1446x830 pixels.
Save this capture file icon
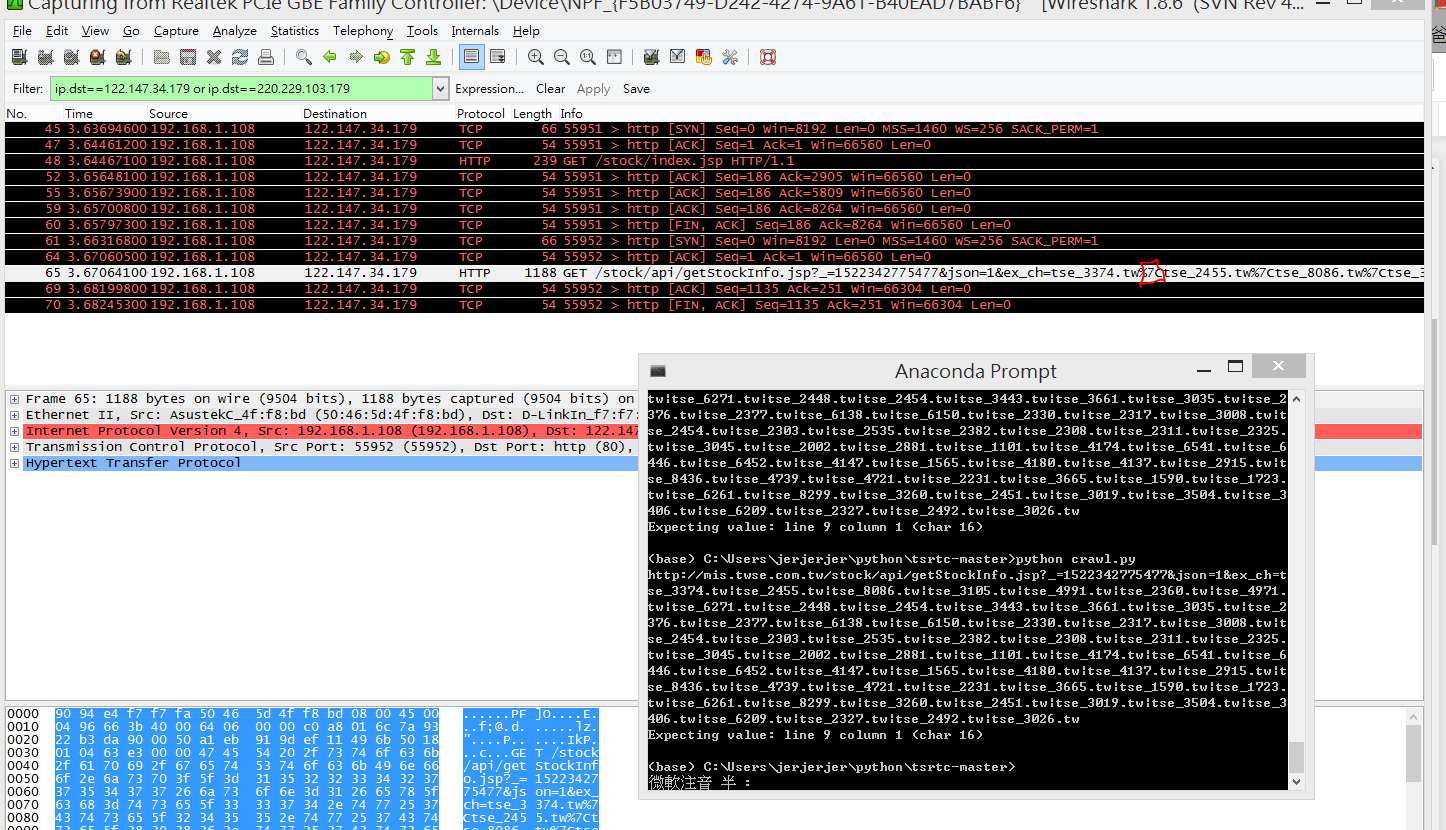coord(187,57)
